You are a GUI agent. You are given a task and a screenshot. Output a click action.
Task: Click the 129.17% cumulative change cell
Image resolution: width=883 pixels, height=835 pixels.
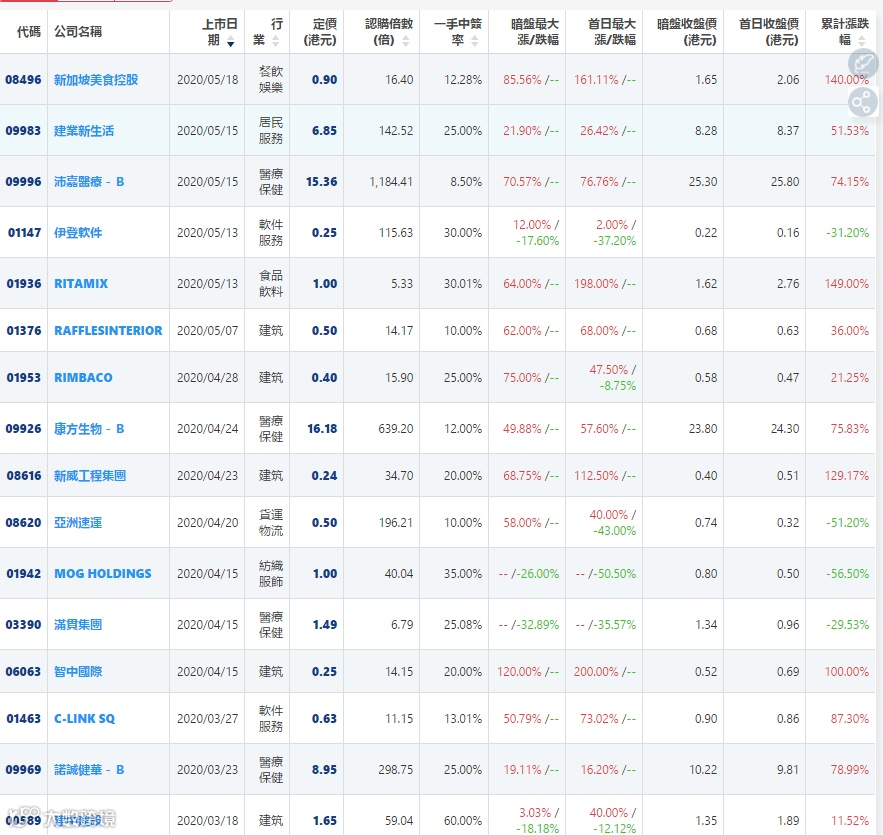(847, 476)
